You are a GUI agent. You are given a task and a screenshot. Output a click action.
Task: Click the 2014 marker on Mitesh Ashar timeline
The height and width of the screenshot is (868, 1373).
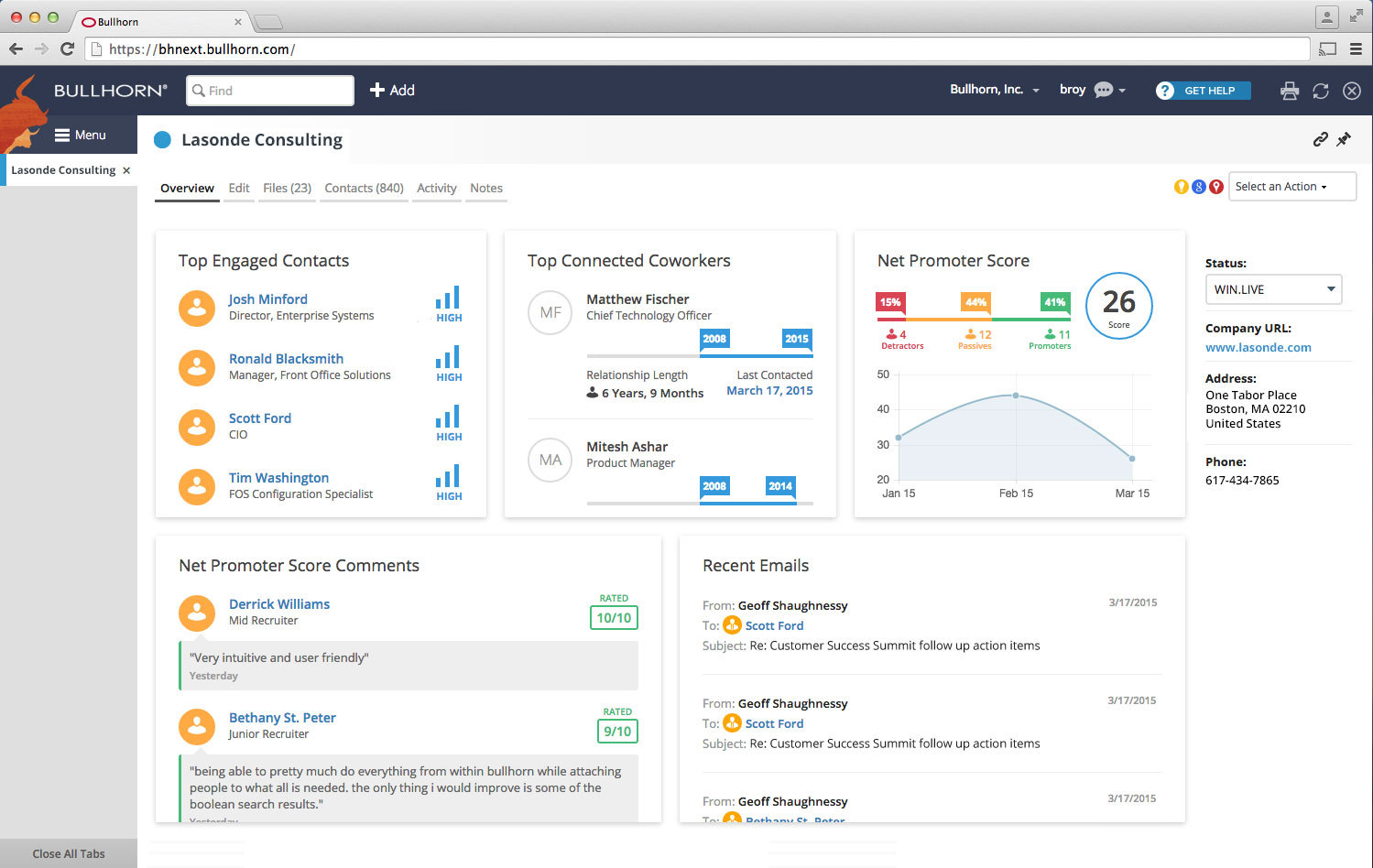tap(780, 486)
